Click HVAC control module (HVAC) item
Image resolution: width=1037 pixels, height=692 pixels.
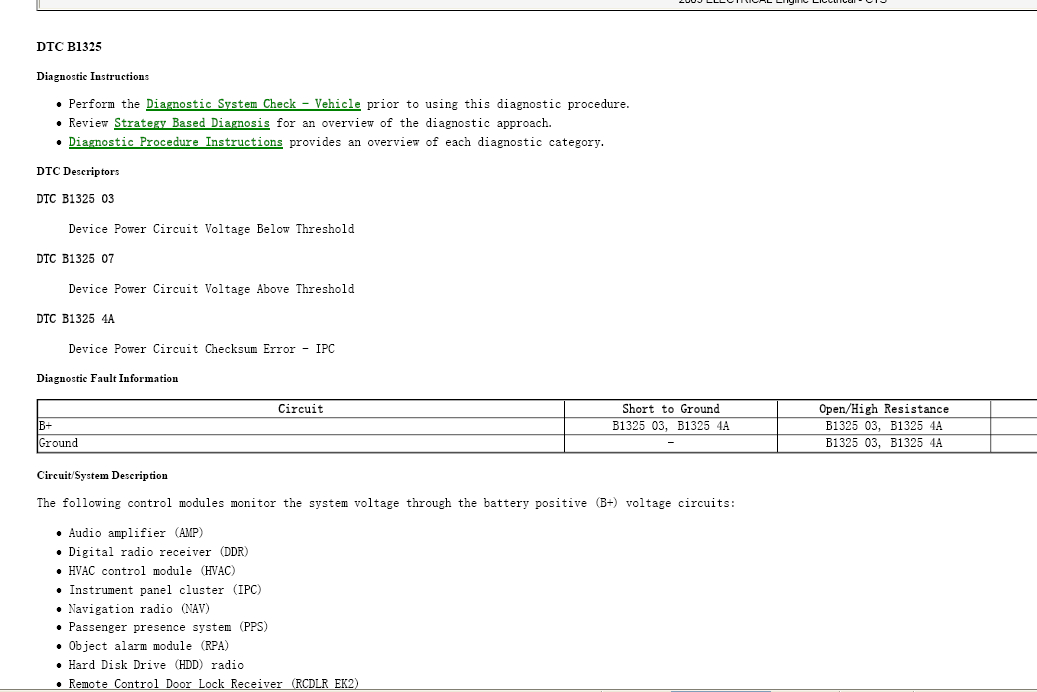pyautogui.click(x=152, y=571)
